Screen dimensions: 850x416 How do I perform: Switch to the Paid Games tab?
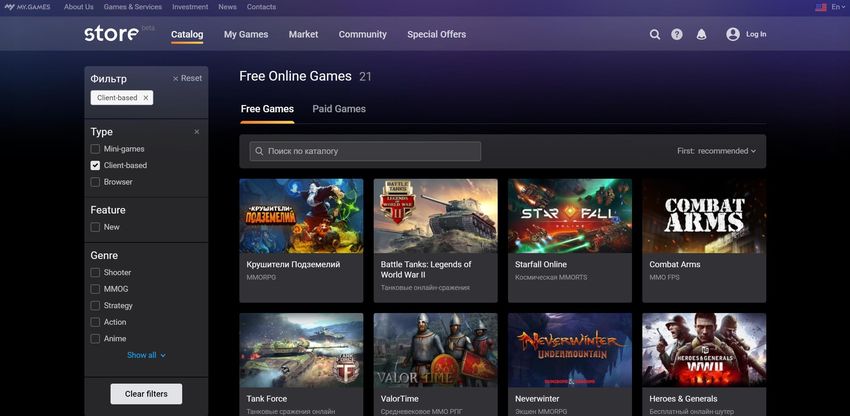tap(339, 108)
